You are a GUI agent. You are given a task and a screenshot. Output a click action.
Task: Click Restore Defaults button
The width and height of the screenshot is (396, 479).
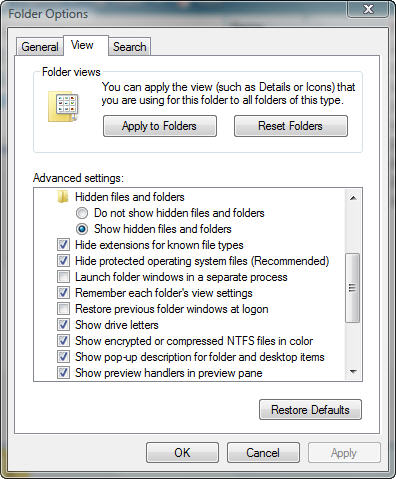click(310, 410)
